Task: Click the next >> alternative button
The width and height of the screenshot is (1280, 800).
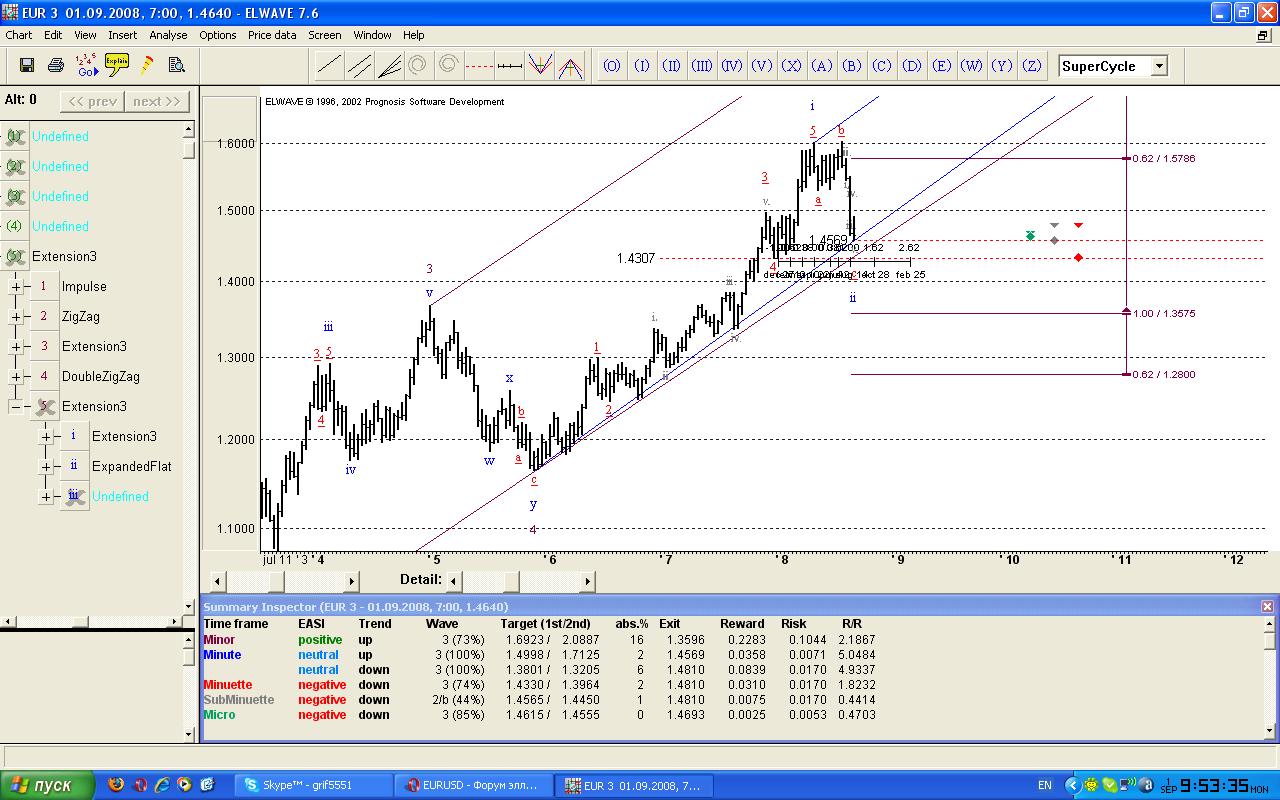Action: click(157, 101)
